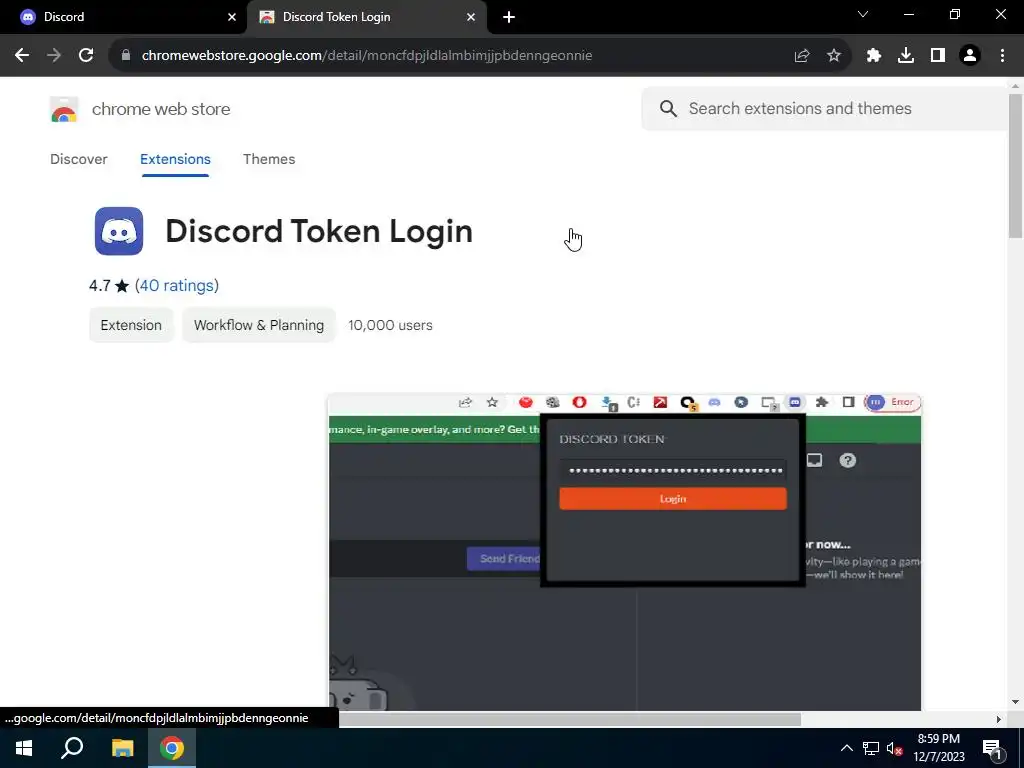Open the Extensions section
The image size is (1024, 768).
click(x=175, y=159)
